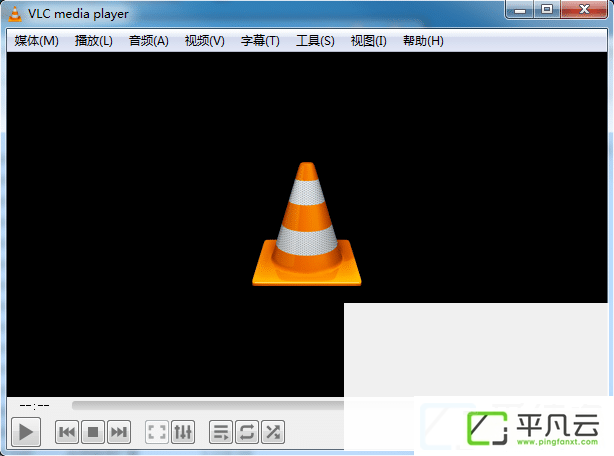Minimize the VLC media player window
Viewport: 614px width, 456px height.
pos(520,9)
